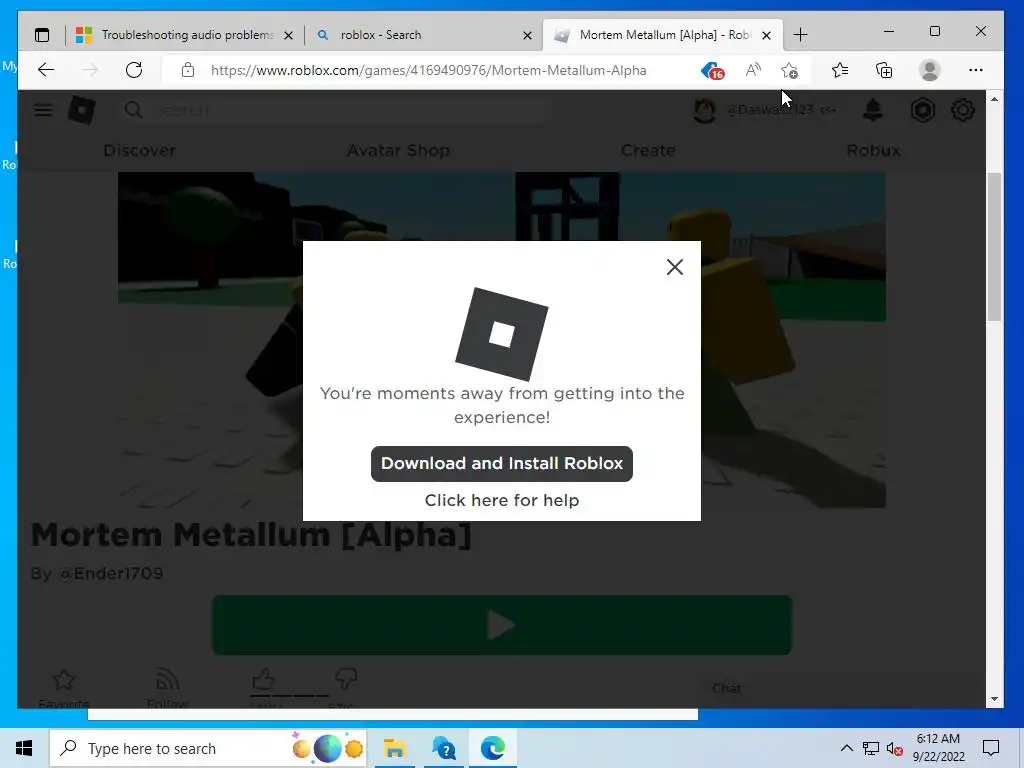Click the green Play button
Screen dimensions: 1024x768
(502, 625)
